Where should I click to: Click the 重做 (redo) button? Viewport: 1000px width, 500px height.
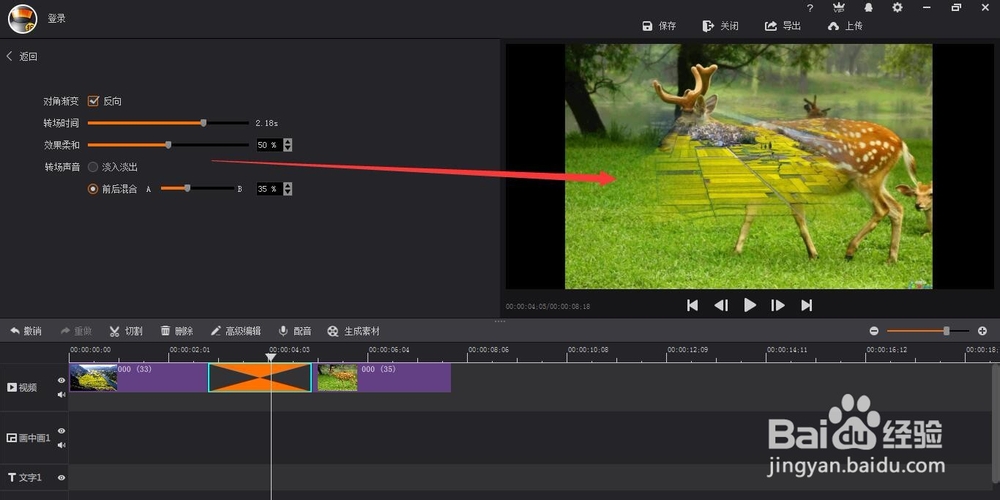[77, 331]
